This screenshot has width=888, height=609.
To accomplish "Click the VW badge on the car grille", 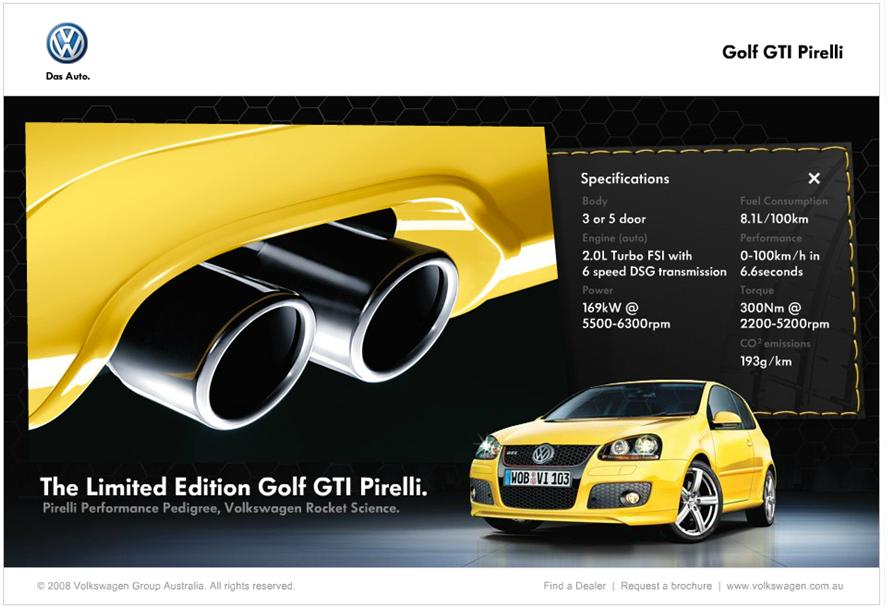I will 542,454.
